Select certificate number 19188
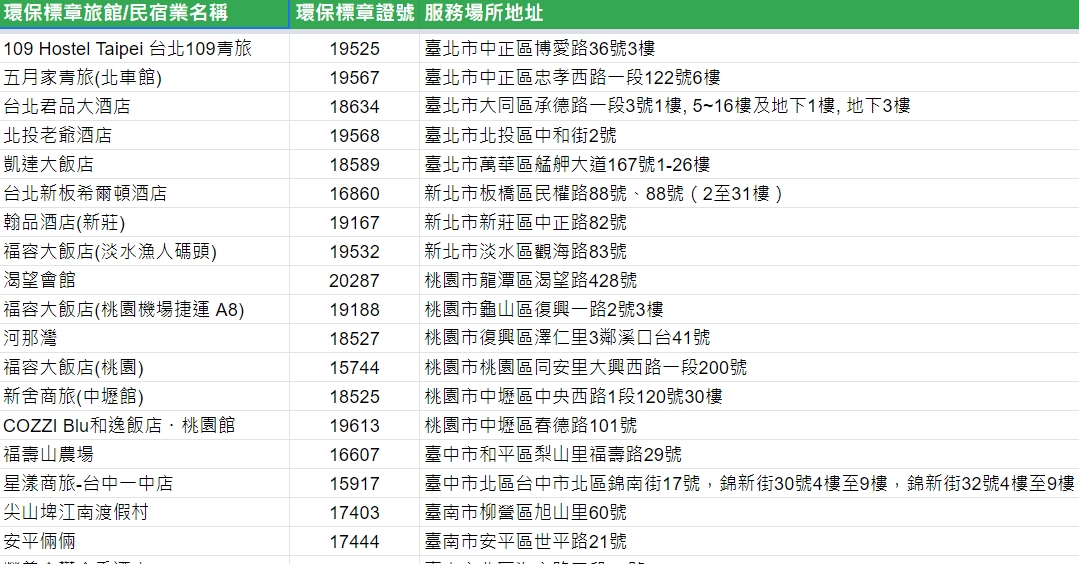1079x564 pixels. click(x=354, y=309)
